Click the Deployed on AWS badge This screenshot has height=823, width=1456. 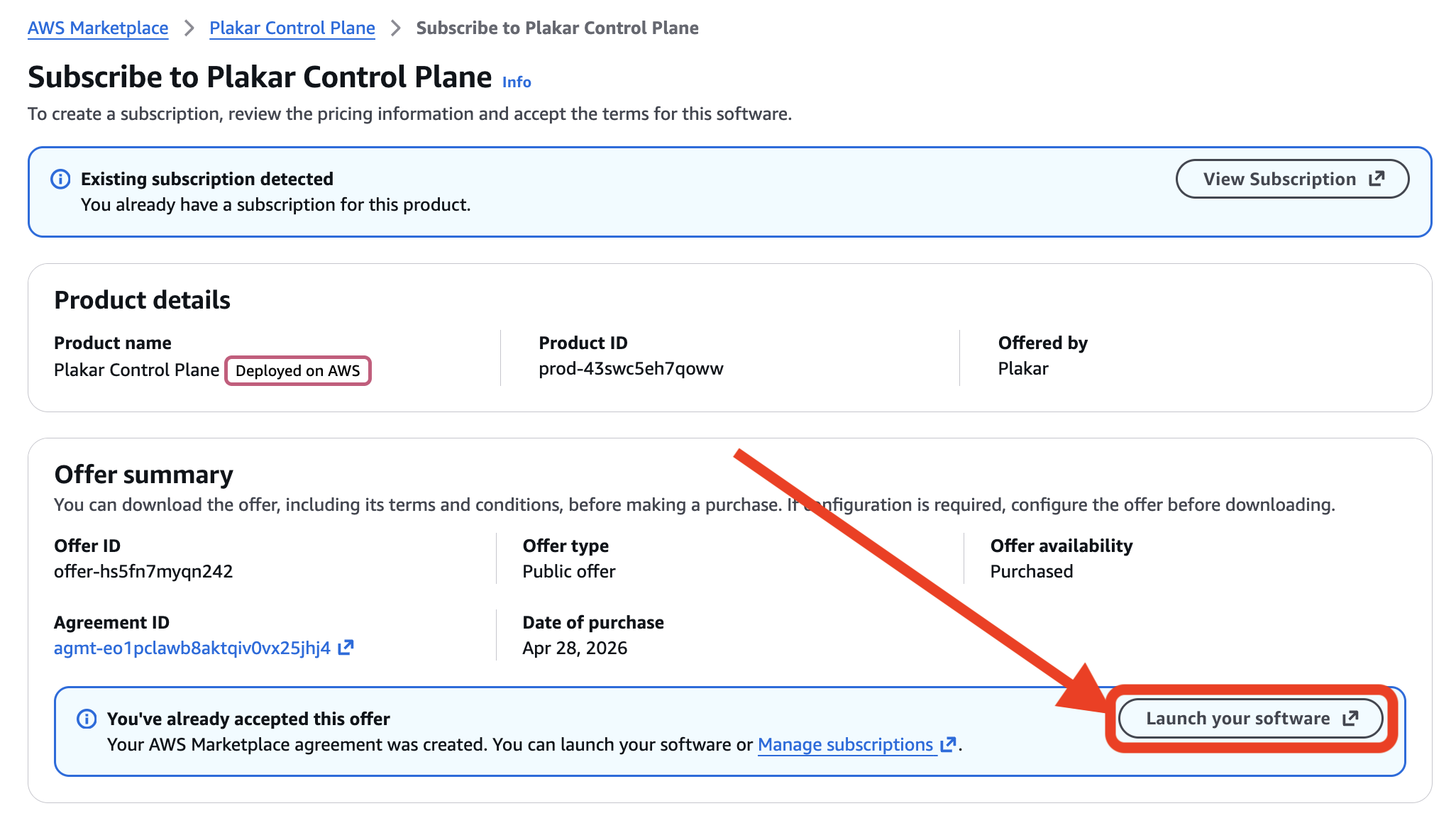pyautogui.click(x=298, y=370)
